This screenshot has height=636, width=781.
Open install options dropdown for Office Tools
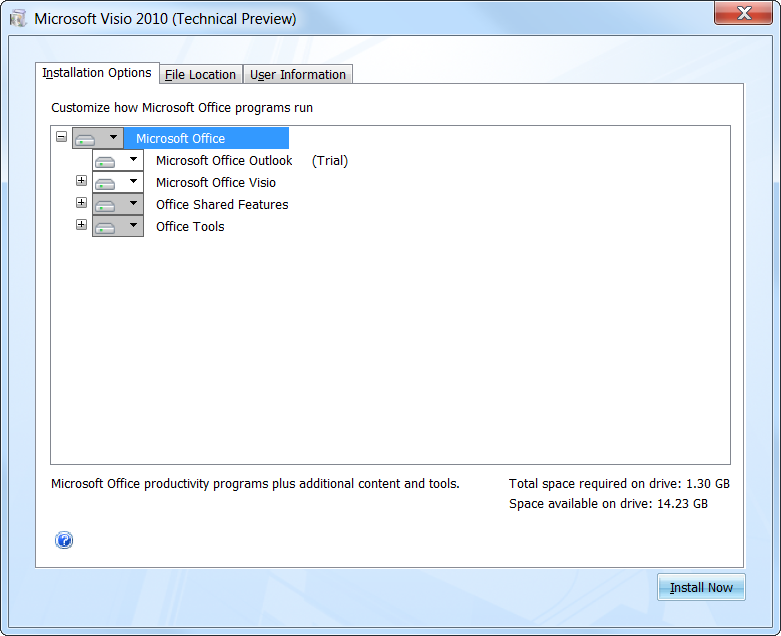pos(118,226)
